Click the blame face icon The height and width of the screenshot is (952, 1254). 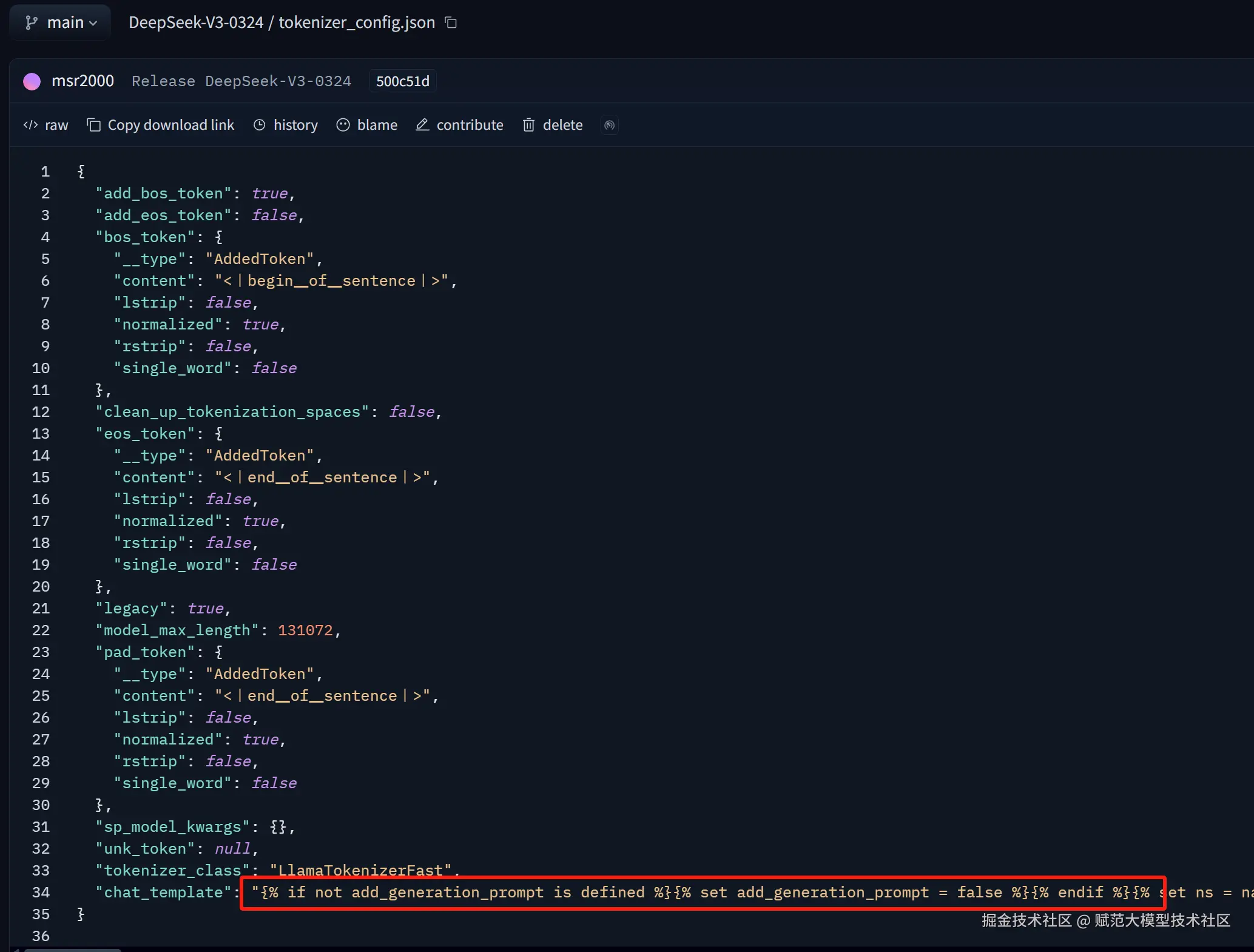coord(343,125)
